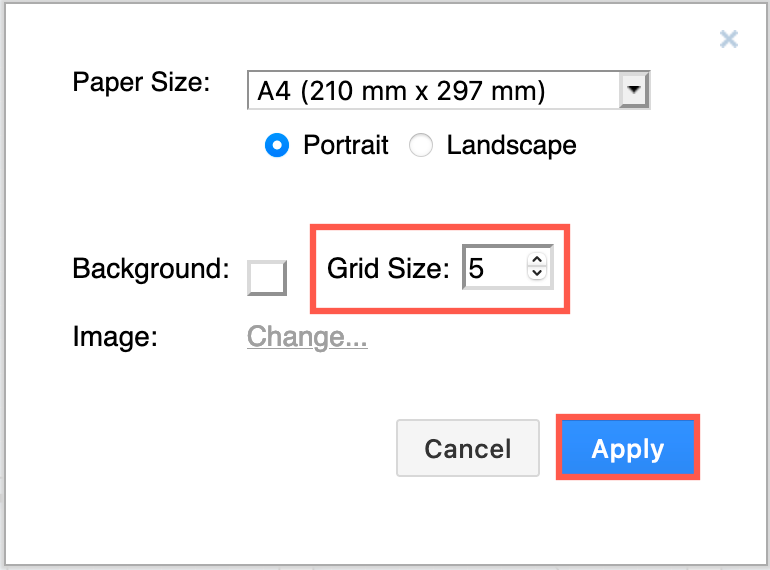Image resolution: width=770 pixels, height=570 pixels.
Task: Click the value 5 in Grid Size
Action: point(477,268)
